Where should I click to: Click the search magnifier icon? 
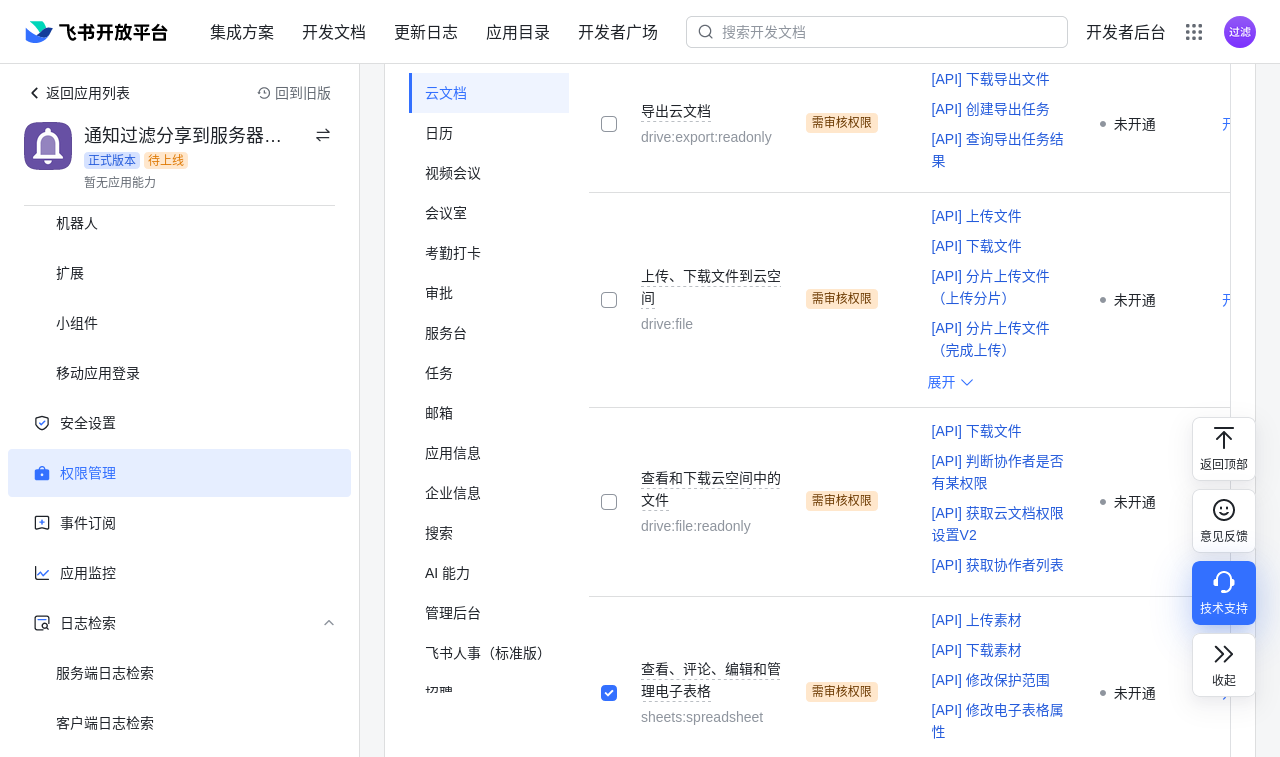click(706, 32)
